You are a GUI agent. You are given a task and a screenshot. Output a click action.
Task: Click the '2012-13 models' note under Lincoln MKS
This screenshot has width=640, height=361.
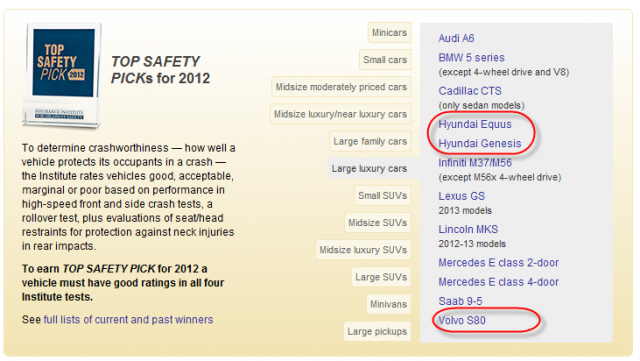[472, 244]
